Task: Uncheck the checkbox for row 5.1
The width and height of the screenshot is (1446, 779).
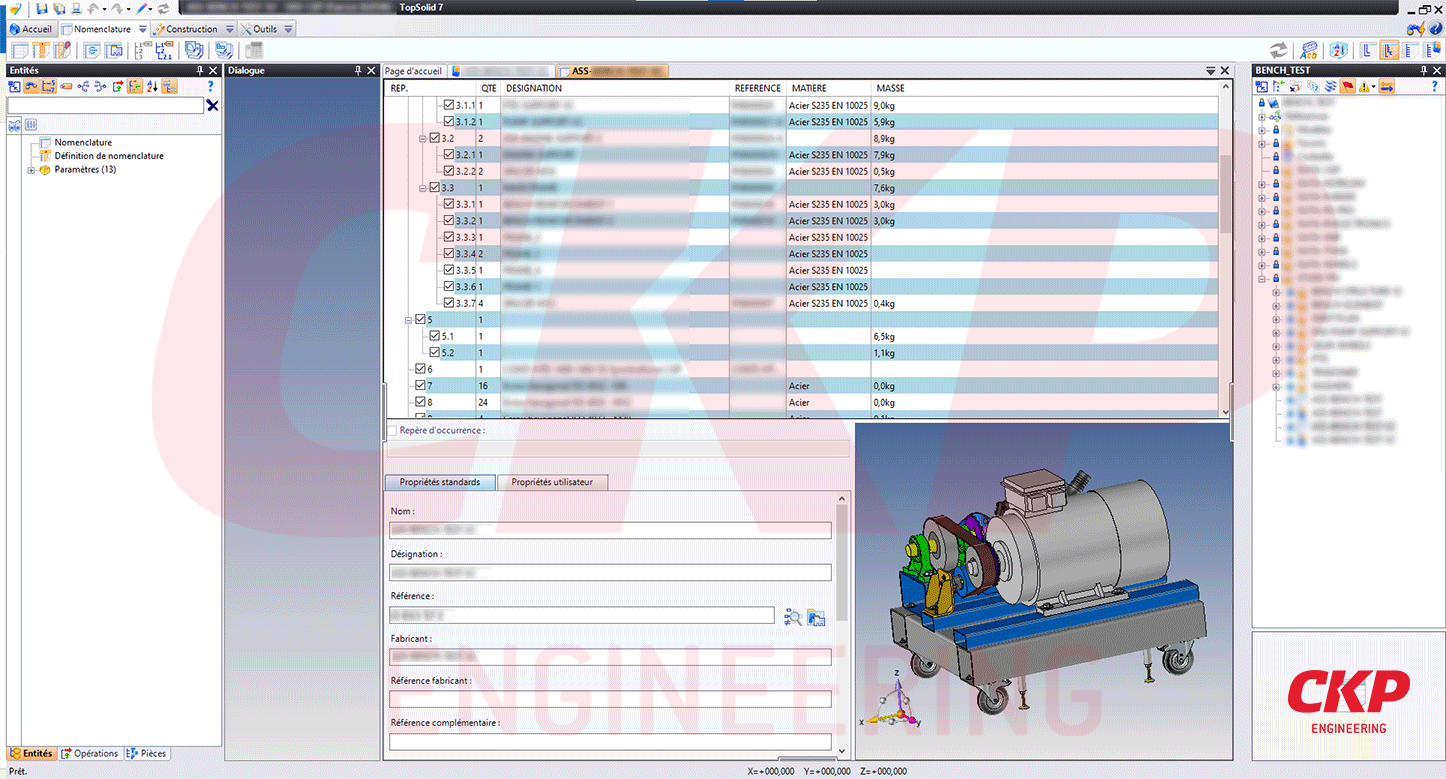Action: pos(435,336)
